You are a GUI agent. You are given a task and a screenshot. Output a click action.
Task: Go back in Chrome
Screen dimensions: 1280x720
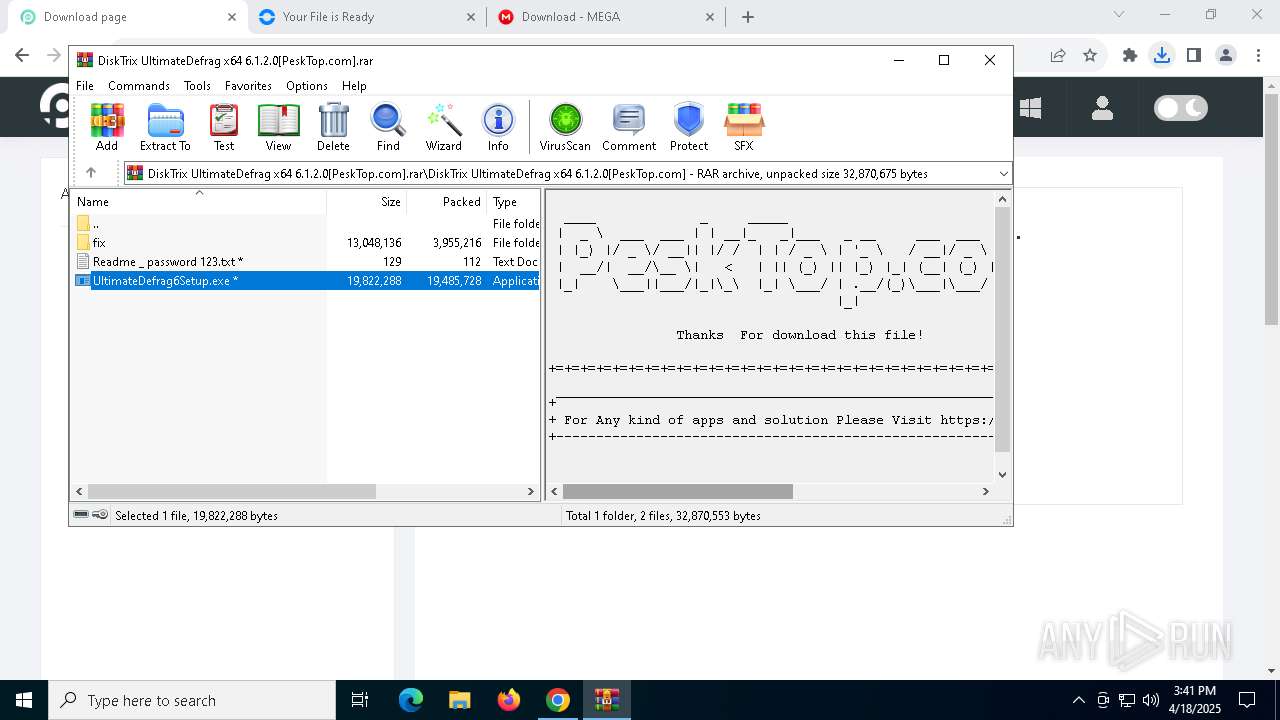tap(22, 56)
